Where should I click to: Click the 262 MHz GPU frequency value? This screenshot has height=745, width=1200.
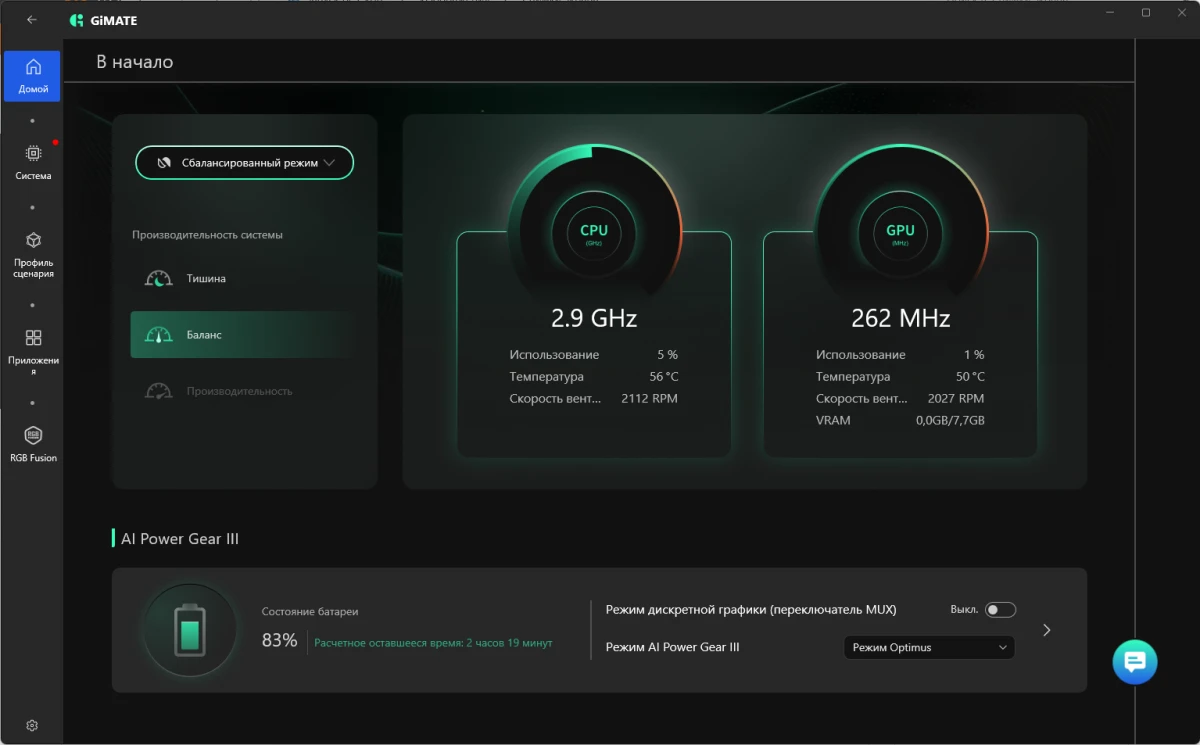pos(900,319)
